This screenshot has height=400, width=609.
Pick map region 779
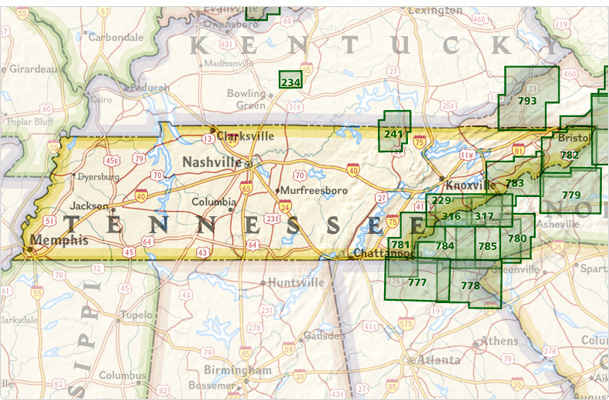(571, 194)
